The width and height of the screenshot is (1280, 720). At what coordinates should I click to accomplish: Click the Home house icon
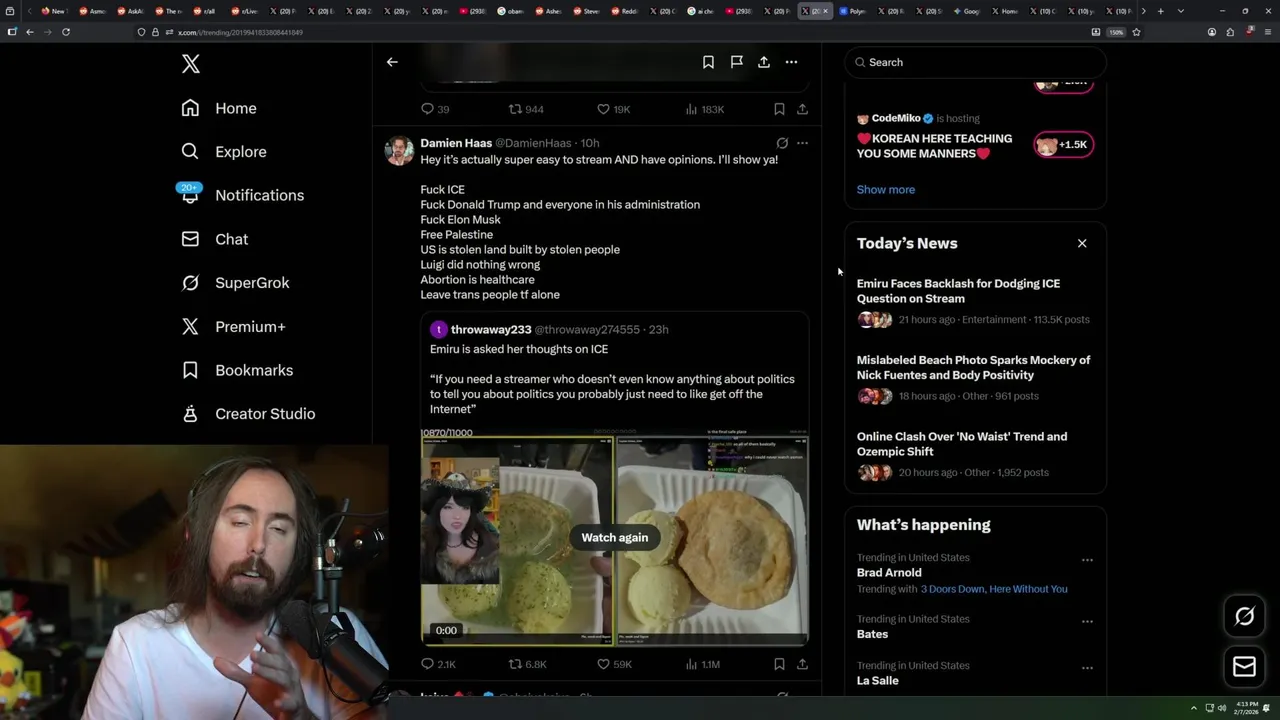pyautogui.click(x=190, y=108)
